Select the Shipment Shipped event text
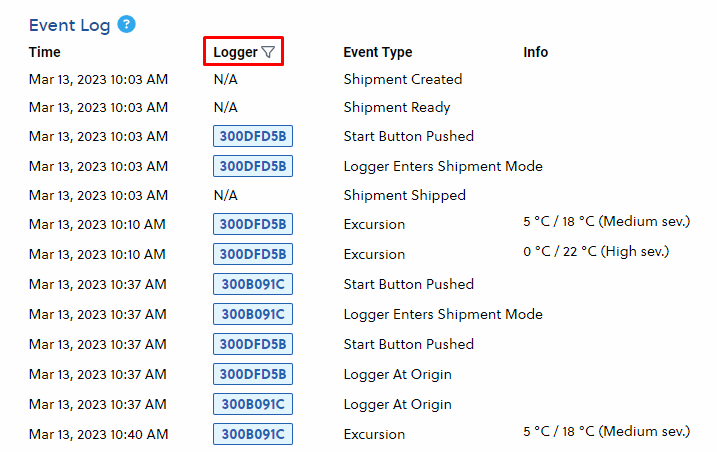This screenshot has width=717, height=452. coord(405,195)
